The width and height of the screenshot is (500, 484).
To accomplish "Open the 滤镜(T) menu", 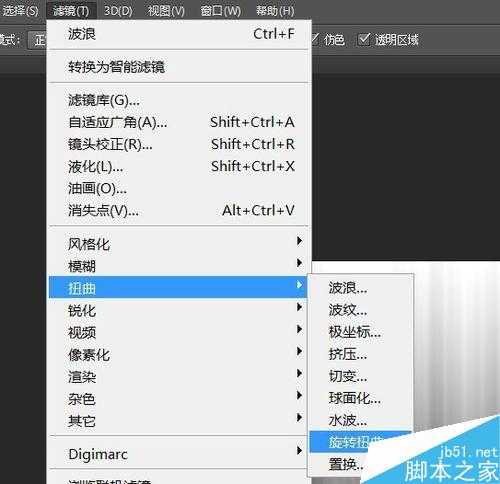I will point(71,11).
